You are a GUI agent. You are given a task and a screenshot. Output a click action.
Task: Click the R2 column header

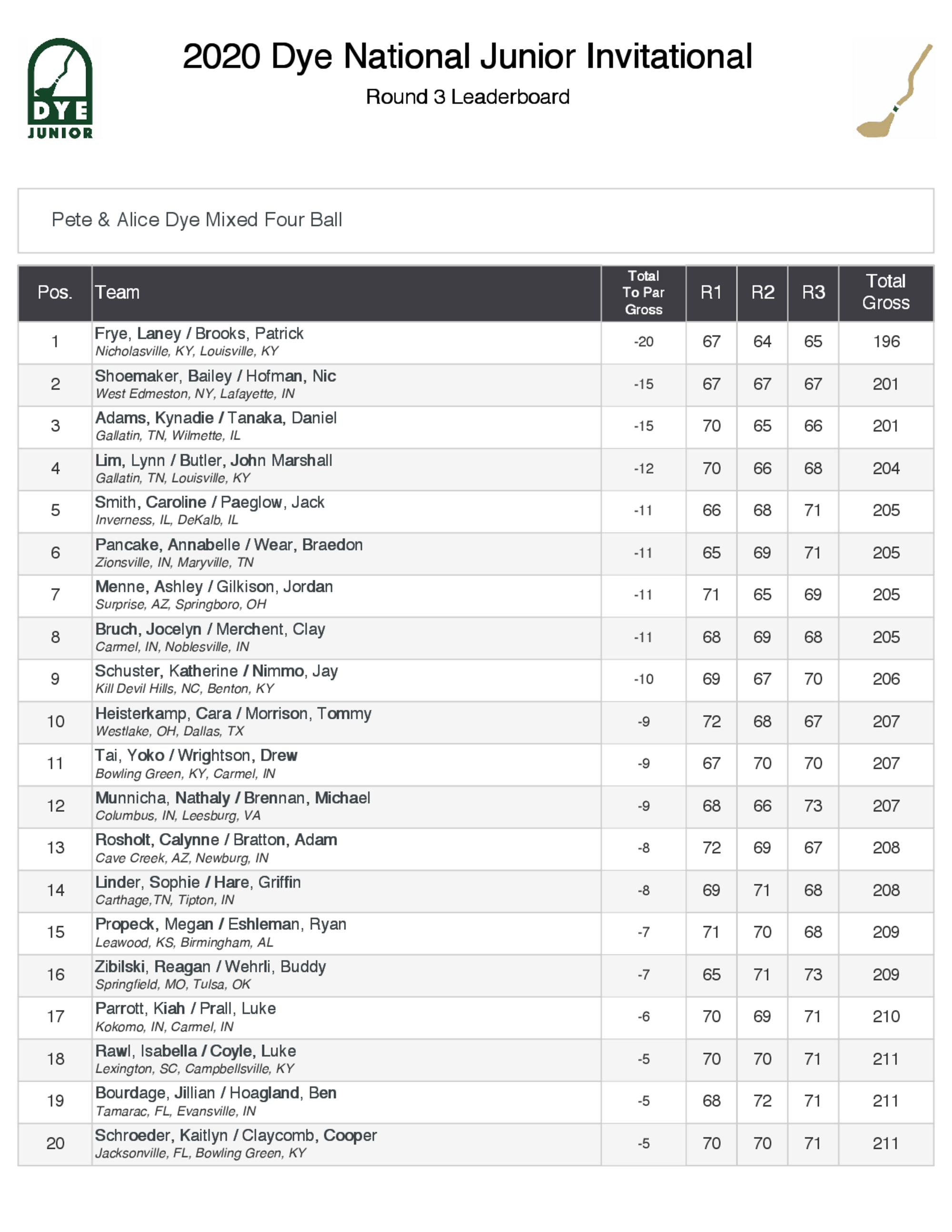coord(762,292)
